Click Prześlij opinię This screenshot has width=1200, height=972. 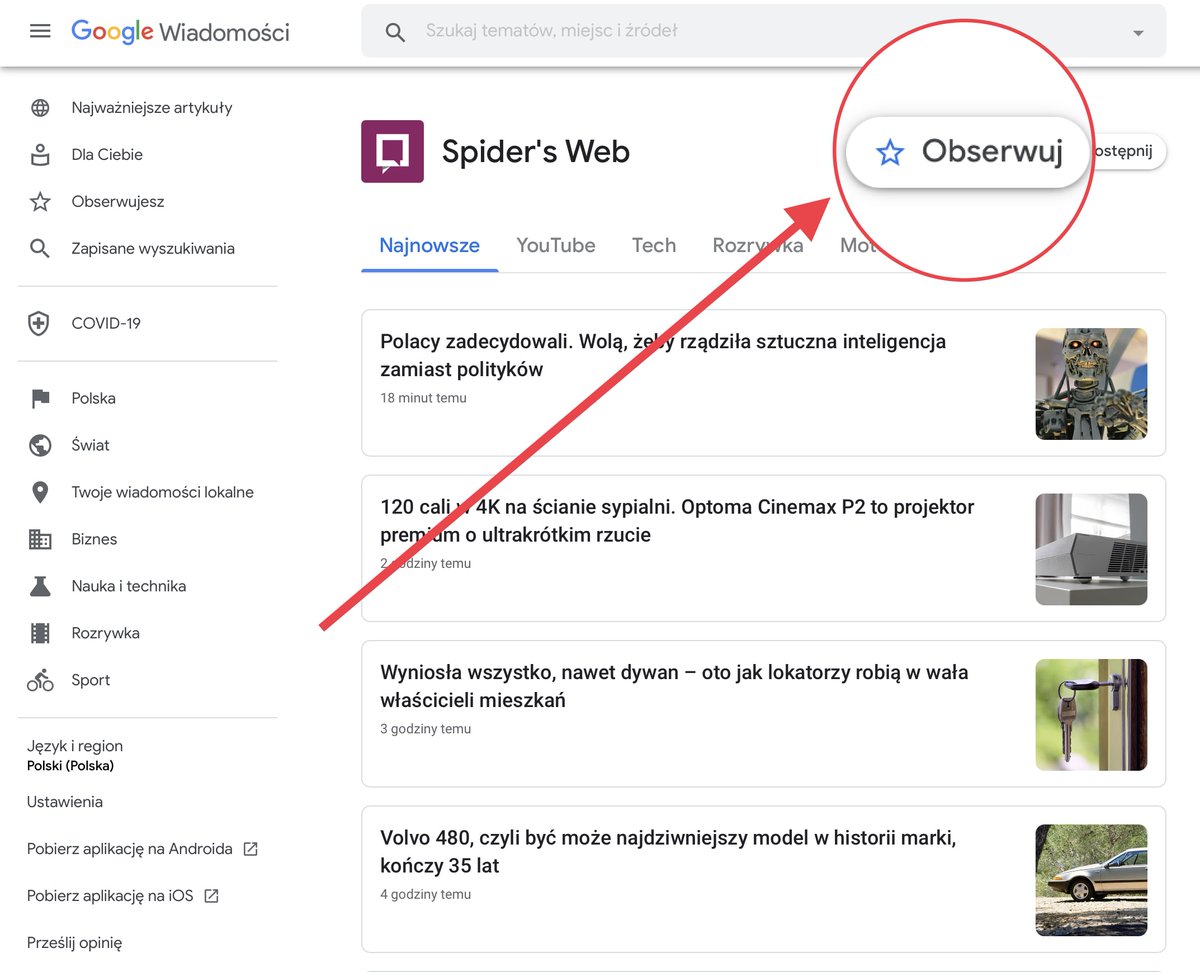(x=75, y=943)
